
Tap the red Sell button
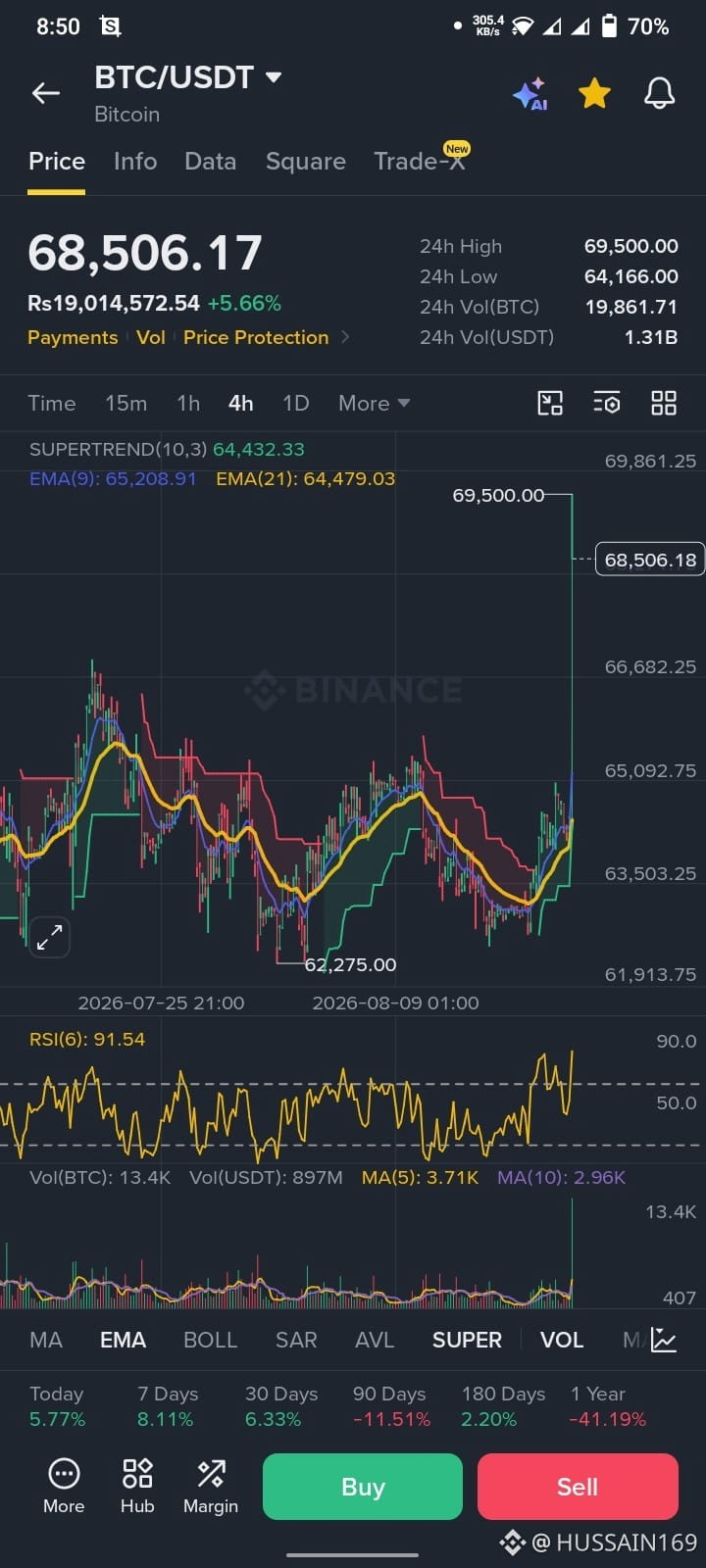[578, 1487]
